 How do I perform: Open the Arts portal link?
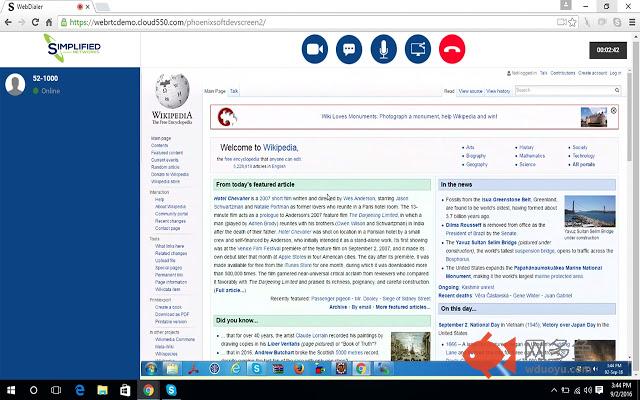coord(470,147)
